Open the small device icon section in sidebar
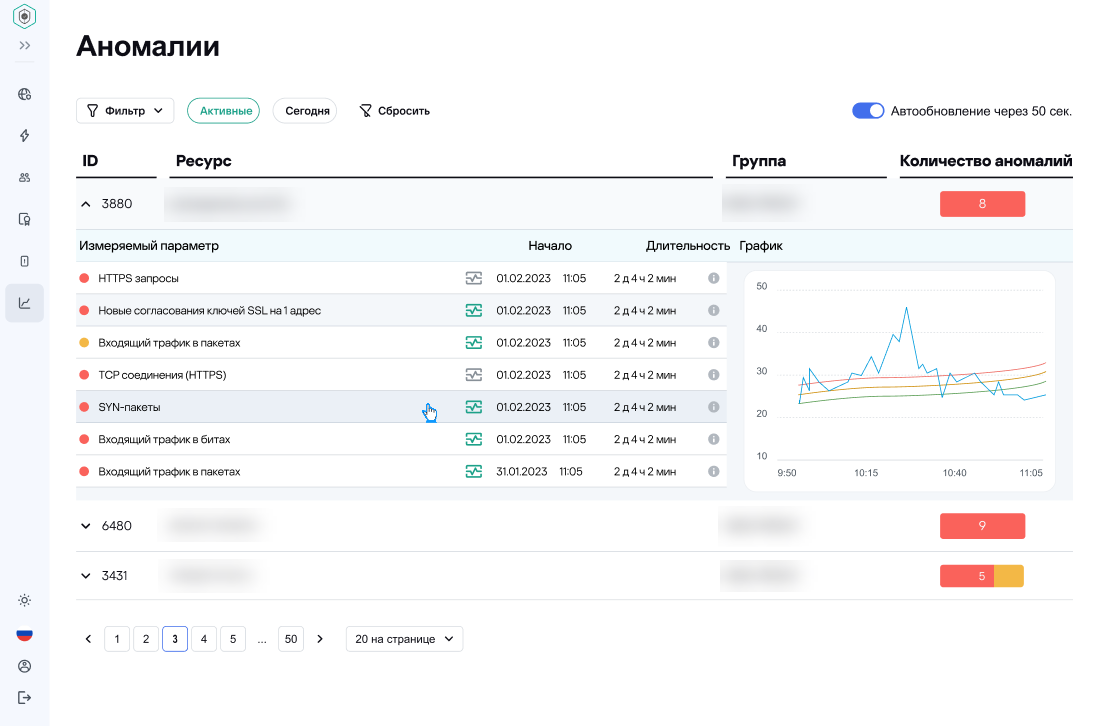Screen dimensions: 1098x726 pyautogui.click(x=25, y=261)
